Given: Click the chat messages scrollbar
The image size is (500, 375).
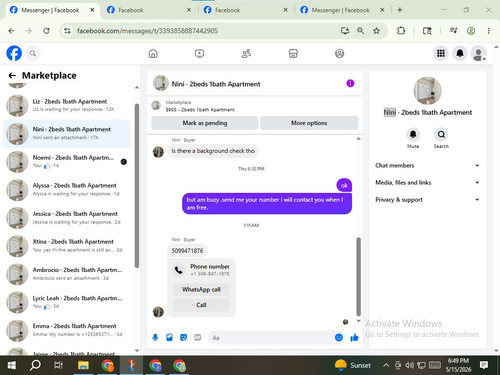Looking at the screenshot, I should 359,277.
